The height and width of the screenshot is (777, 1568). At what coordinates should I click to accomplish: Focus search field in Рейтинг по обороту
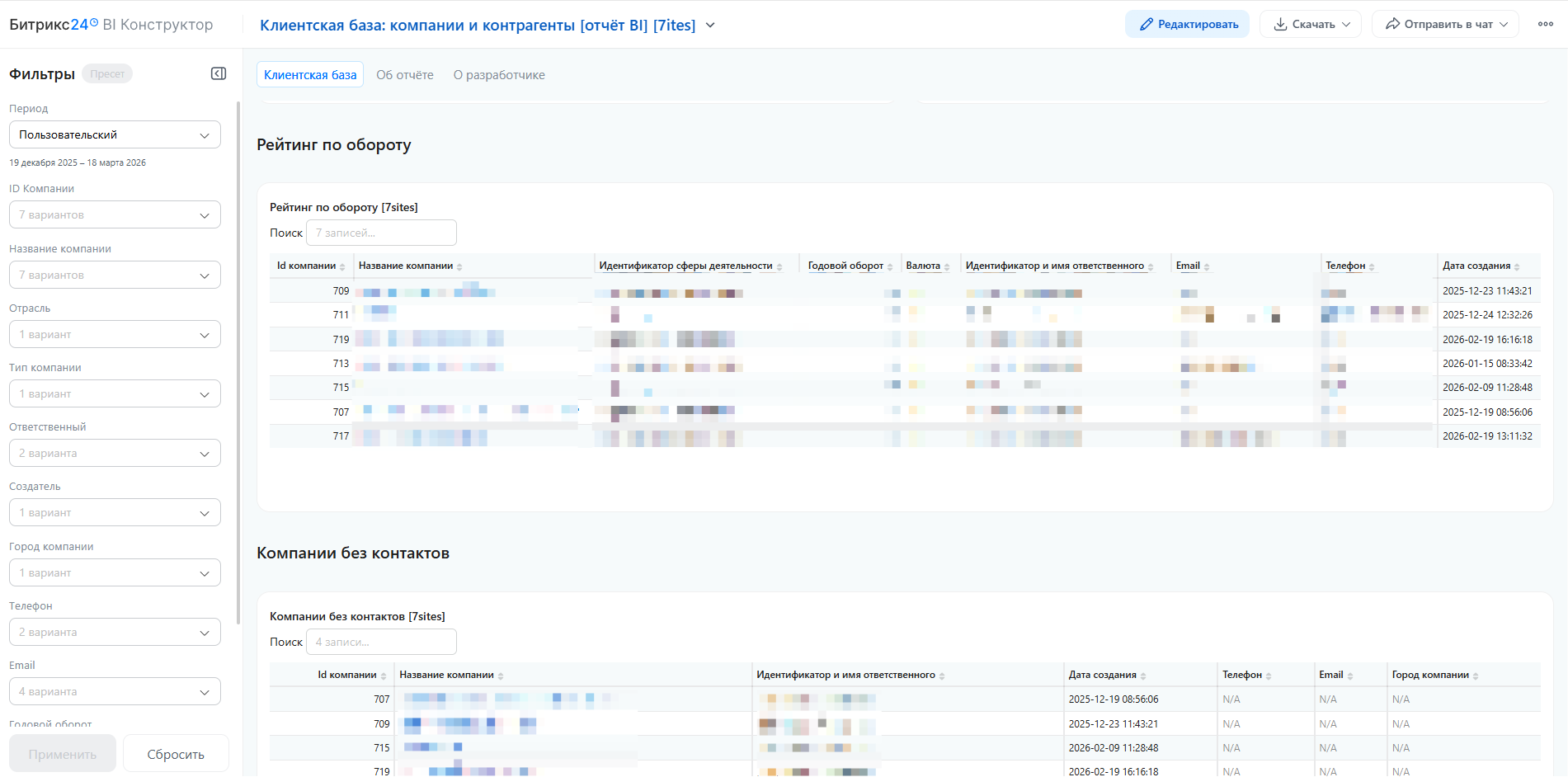click(x=381, y=233)
